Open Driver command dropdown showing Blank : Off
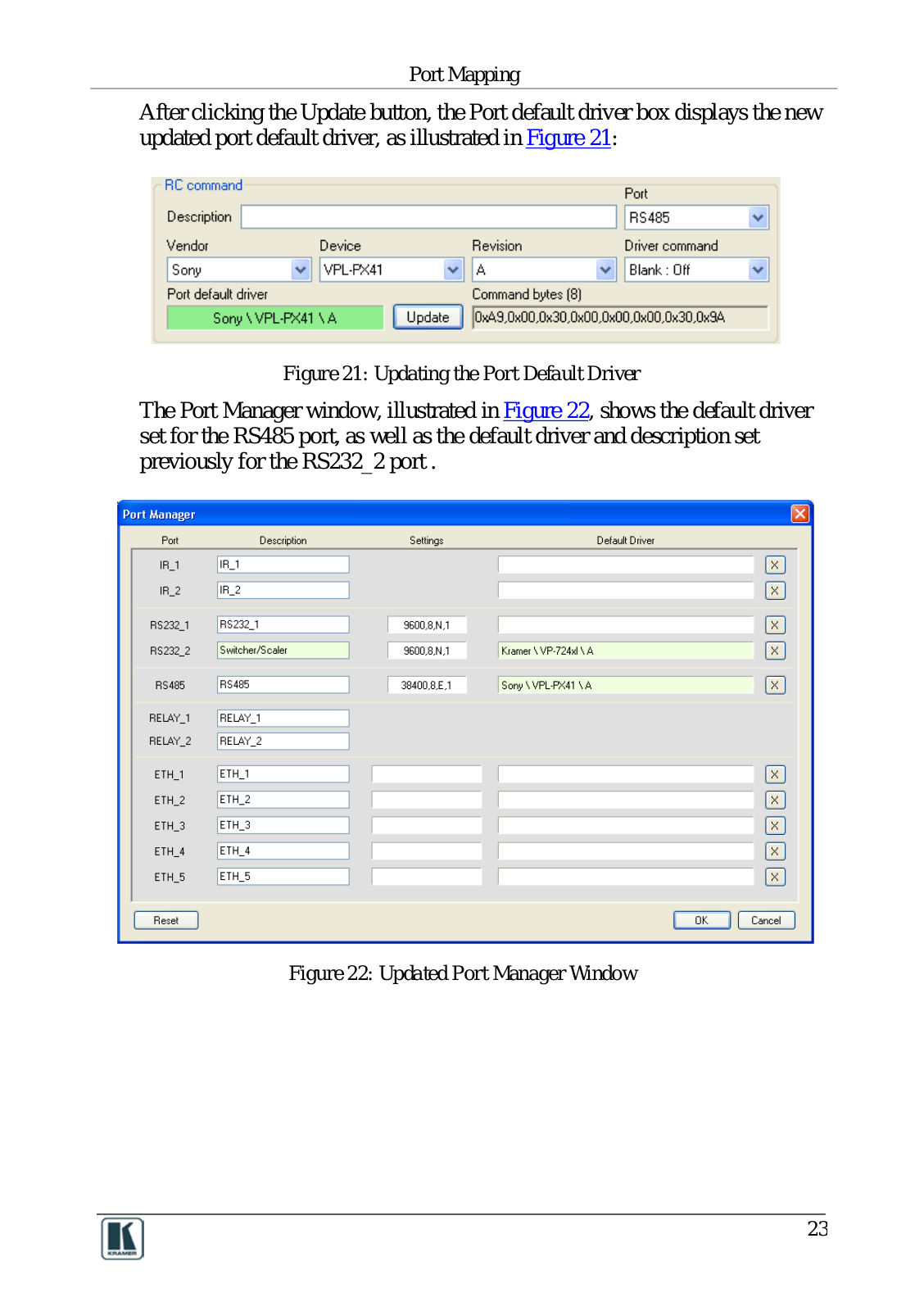The width and height of the screenshot is (924, 1311). click(758, 270)
